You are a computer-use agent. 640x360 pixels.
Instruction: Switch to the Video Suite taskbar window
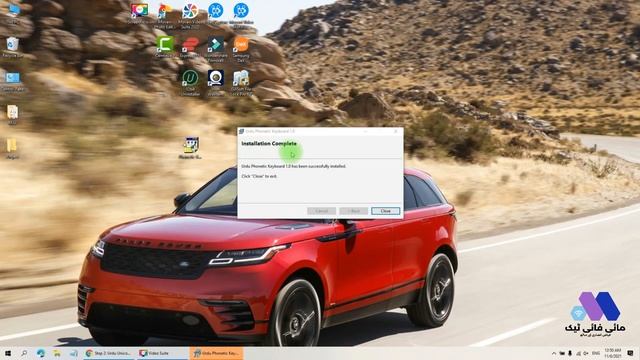(162, 353)
